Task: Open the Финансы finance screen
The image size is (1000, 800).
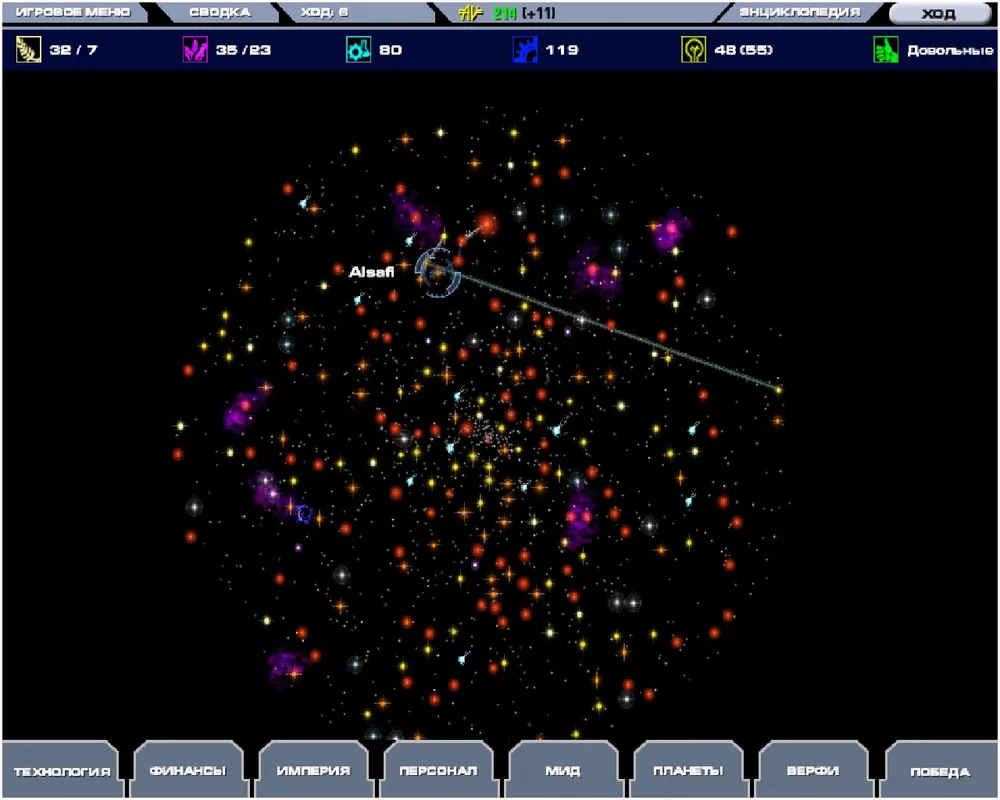Action: coord(187,771)
